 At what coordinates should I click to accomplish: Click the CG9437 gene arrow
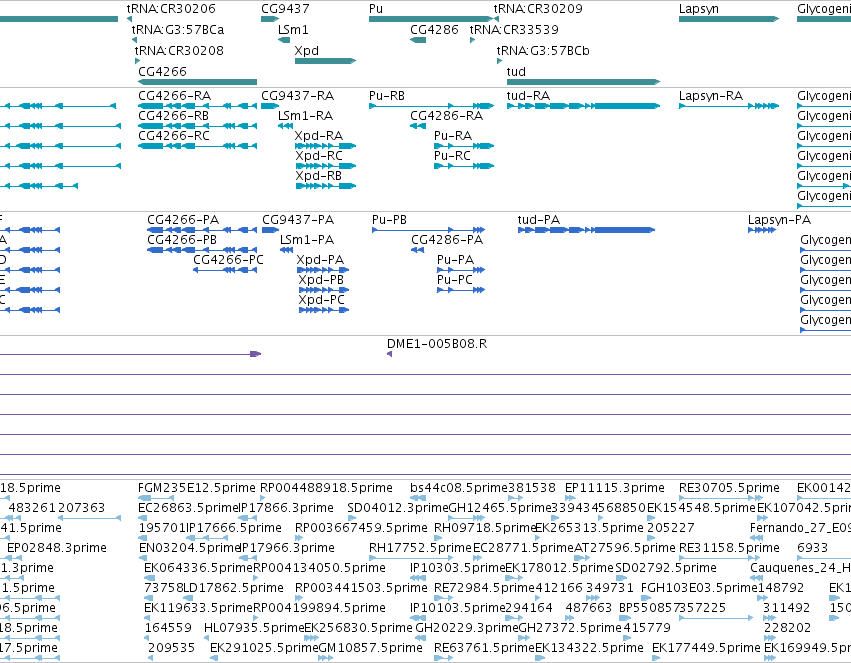(270, 19)
